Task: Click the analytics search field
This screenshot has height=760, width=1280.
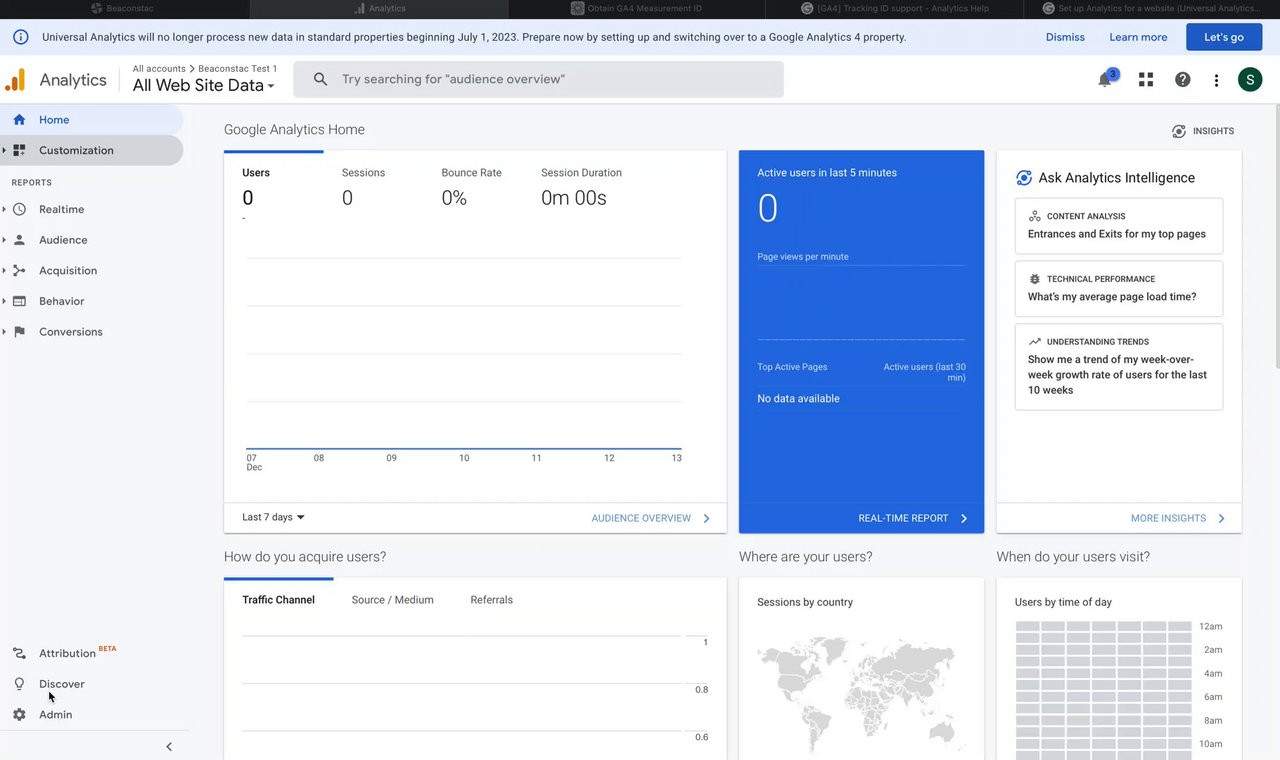Action: coord(538,79)
